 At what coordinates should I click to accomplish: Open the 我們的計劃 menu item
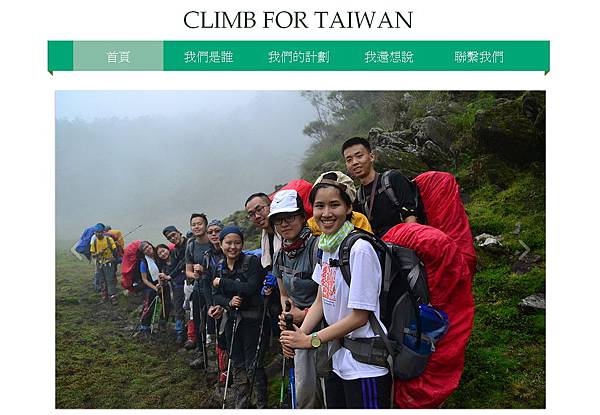click(x=298, y=56)
